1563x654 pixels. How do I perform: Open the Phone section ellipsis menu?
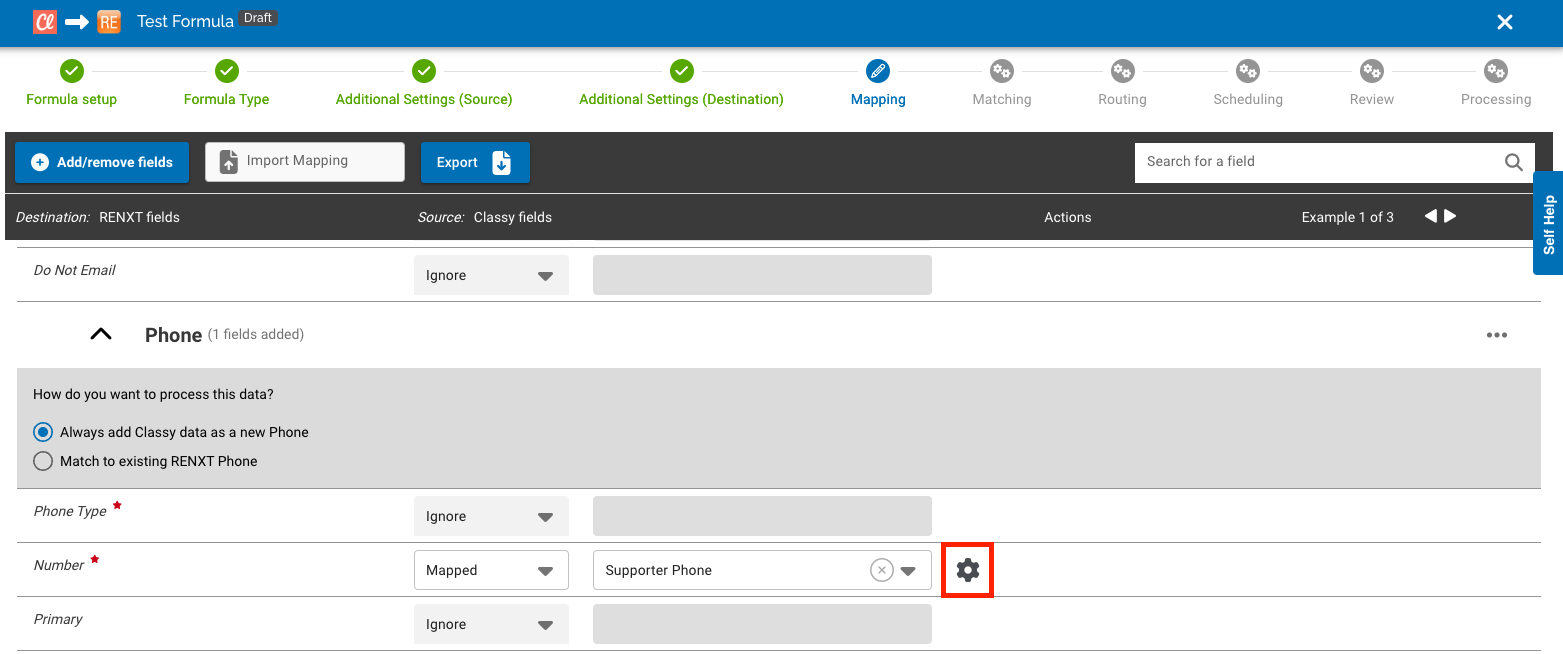coord(1496,334)
